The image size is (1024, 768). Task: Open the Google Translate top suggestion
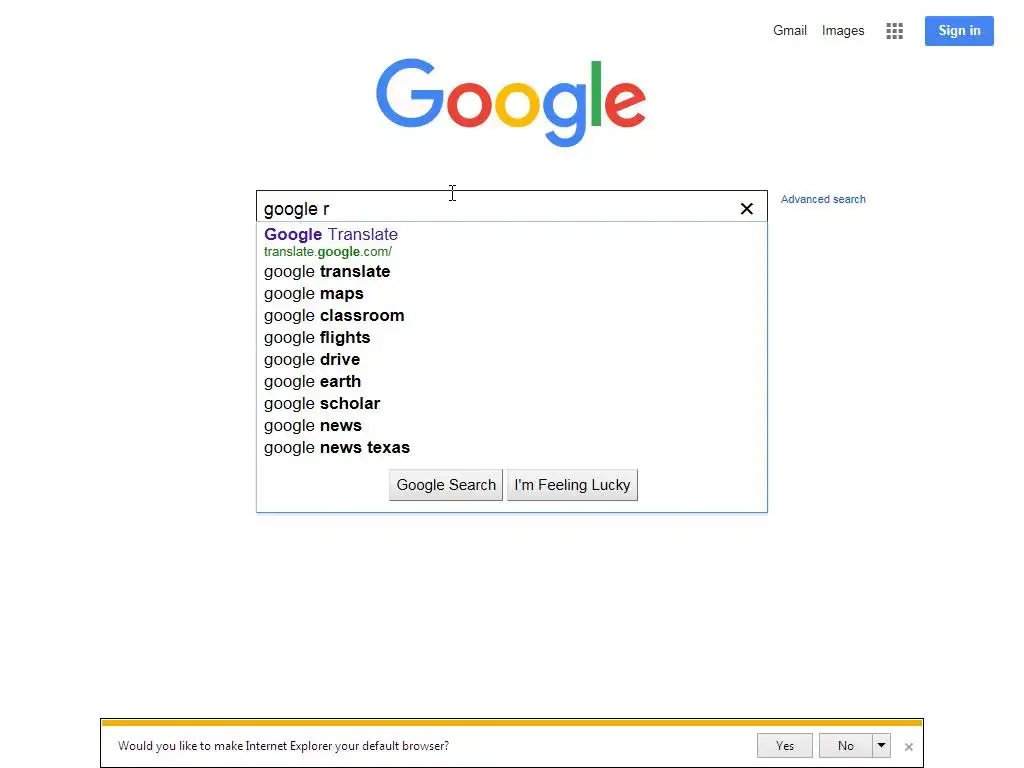(330, 234)
